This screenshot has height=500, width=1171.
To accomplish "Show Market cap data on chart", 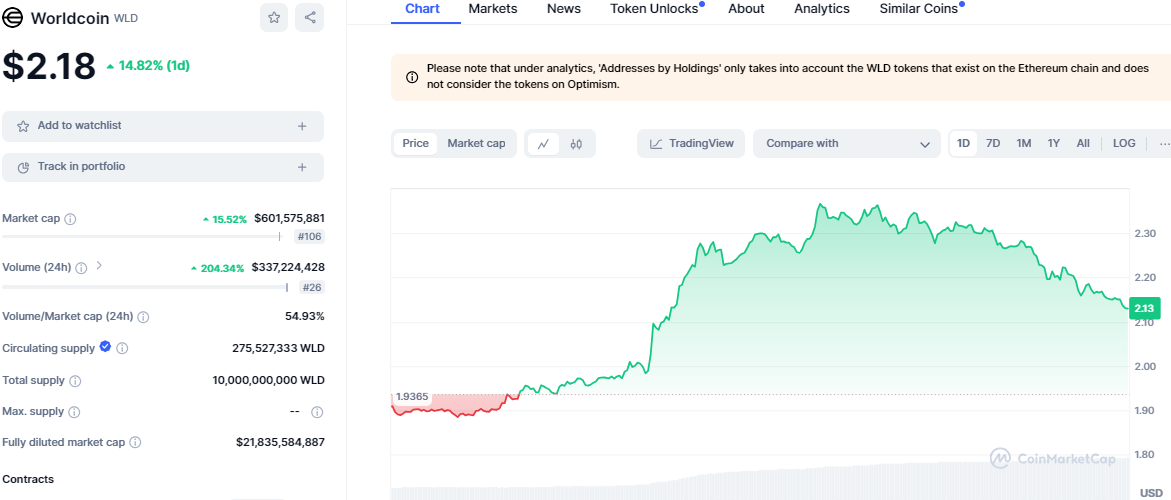I will 476,143.
